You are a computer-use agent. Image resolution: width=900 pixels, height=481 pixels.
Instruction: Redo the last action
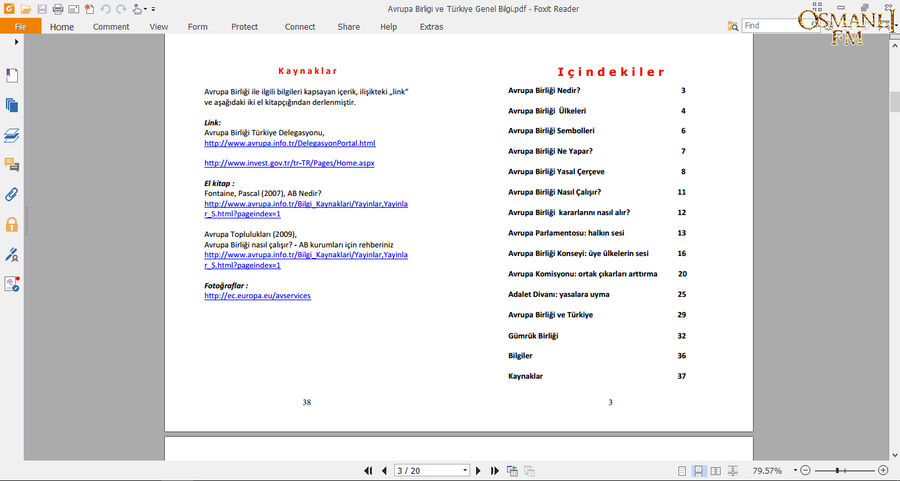pos(121,9)
